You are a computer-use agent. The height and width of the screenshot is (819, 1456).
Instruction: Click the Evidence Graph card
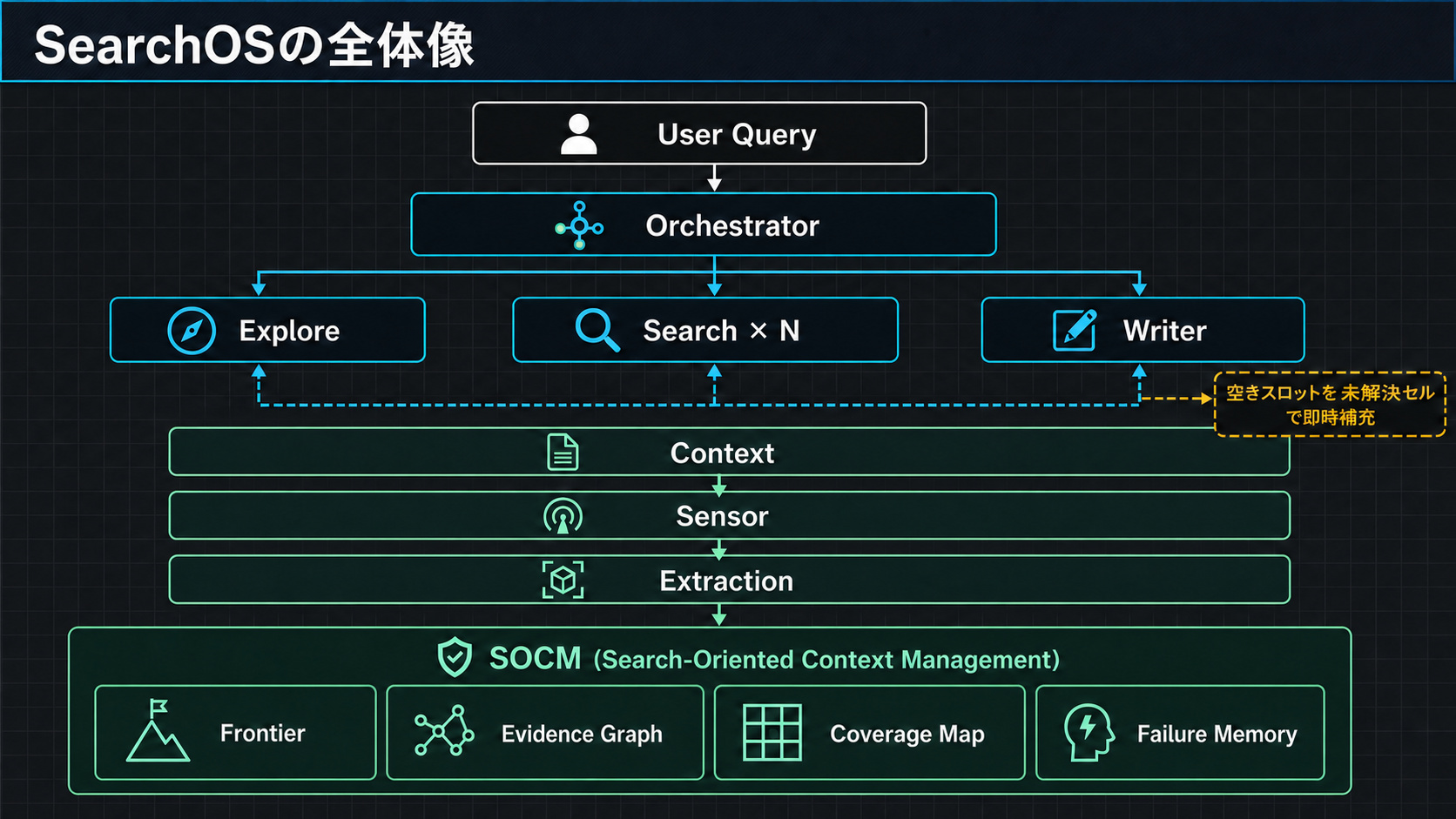545,733
